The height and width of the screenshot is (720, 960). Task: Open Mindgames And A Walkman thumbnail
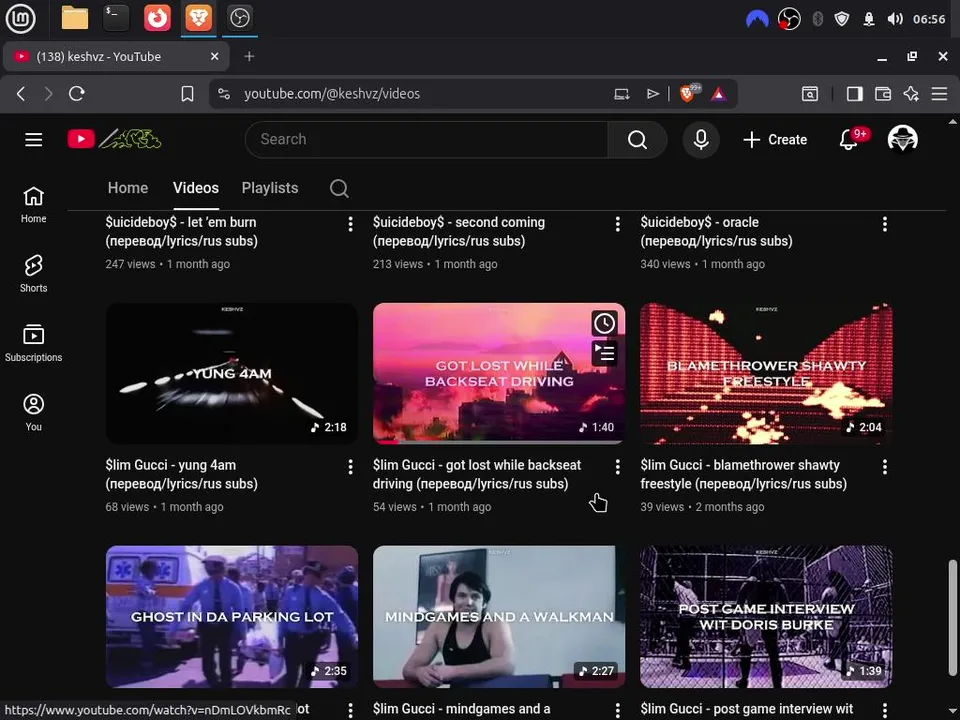point(499,617)
